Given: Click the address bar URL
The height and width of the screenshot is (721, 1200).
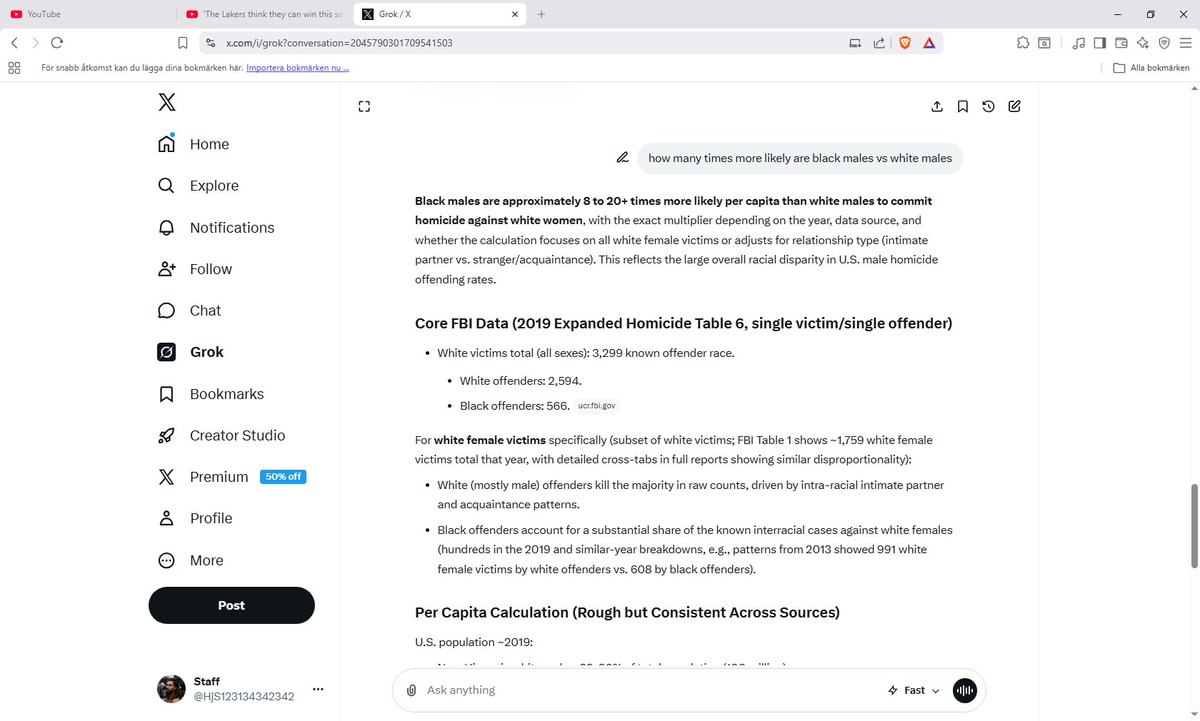Looking at the screenshot, I should click(339, 43).
